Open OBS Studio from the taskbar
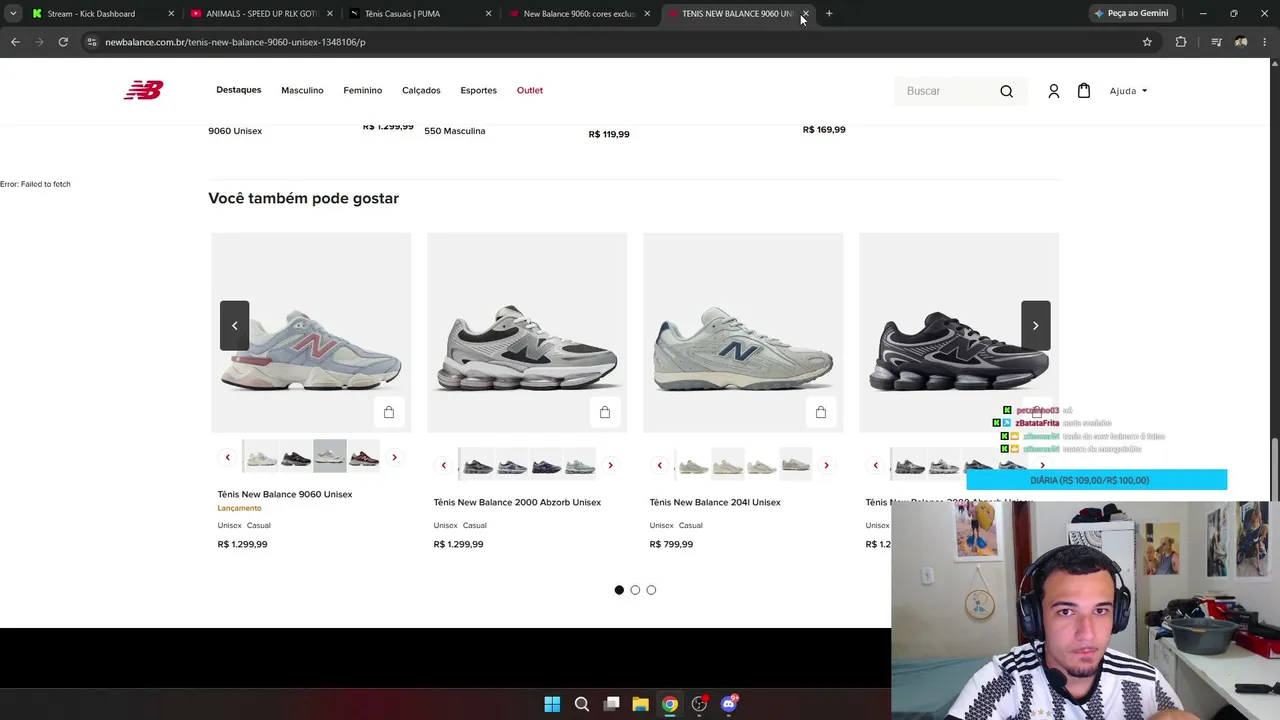The width and height of the screenshot is (1280, 720). click(x=699, y=704)
